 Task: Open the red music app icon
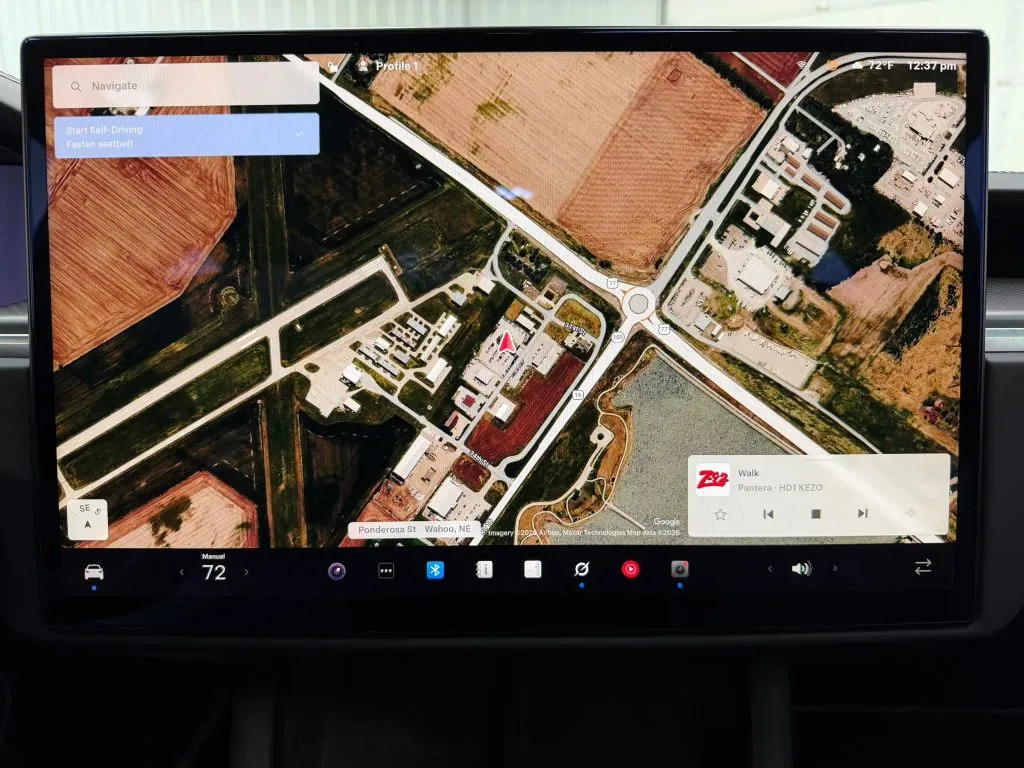coord(630,569)
